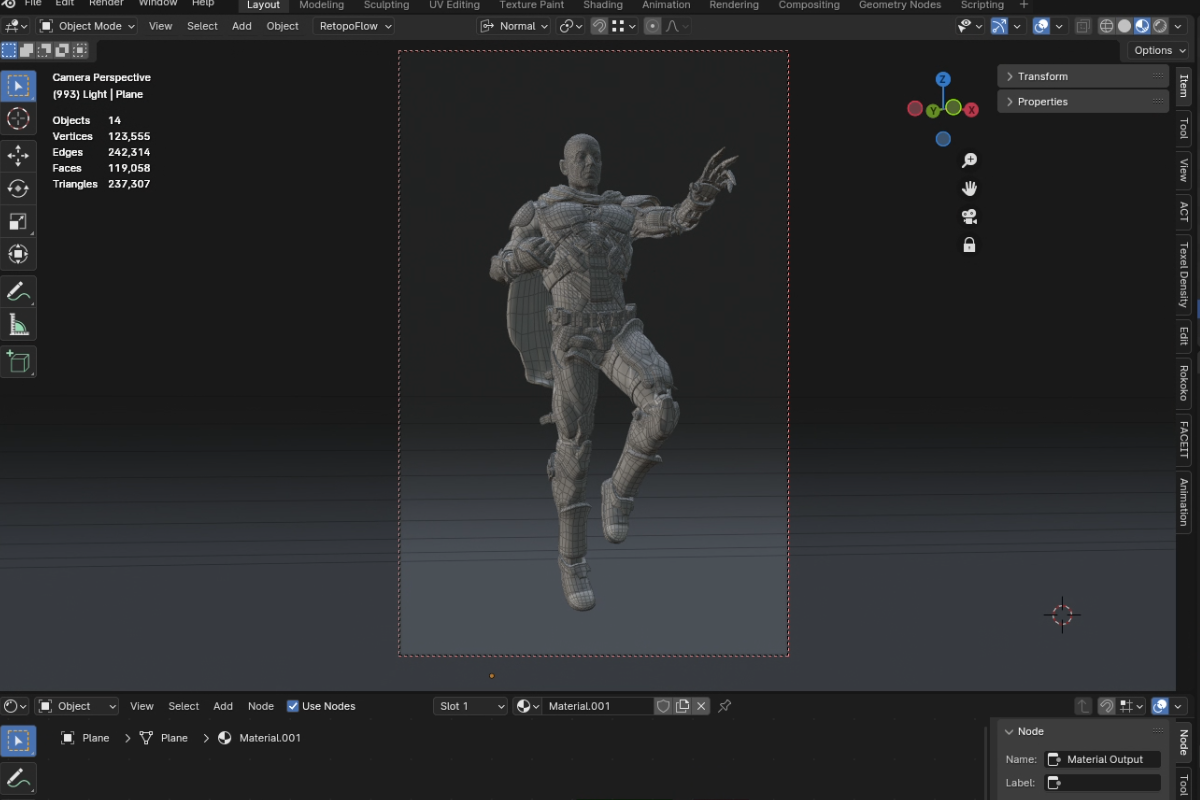Open the Add menu in viewport header
Screen dimensions: 1200x800
(242, 26)
